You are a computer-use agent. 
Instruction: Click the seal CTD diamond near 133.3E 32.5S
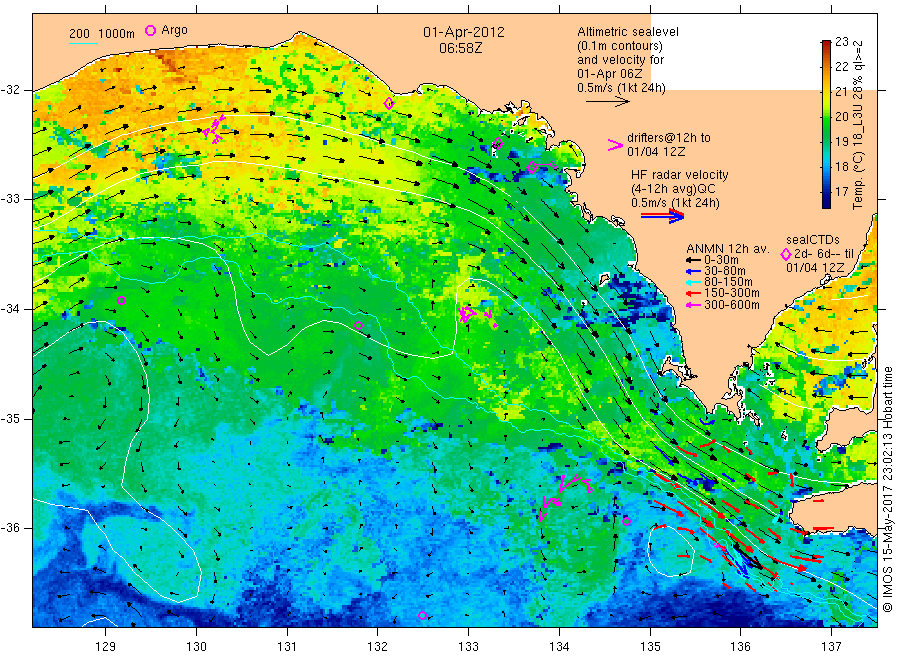coord(498,144)
